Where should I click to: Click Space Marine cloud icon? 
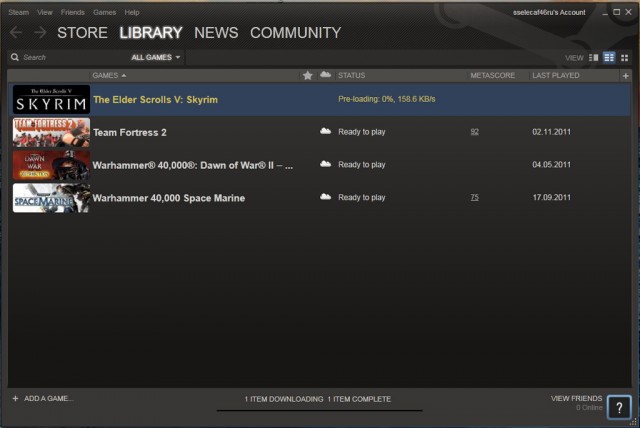point(325,197)
